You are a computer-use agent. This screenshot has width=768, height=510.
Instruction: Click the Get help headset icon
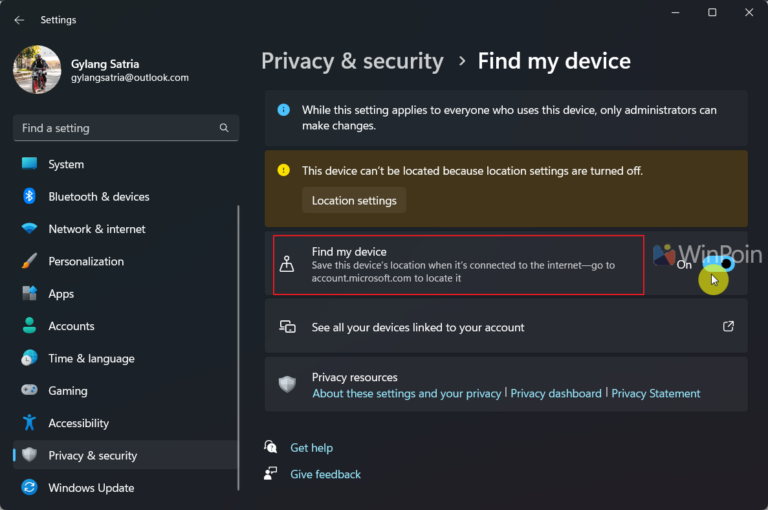pos(270,447)
